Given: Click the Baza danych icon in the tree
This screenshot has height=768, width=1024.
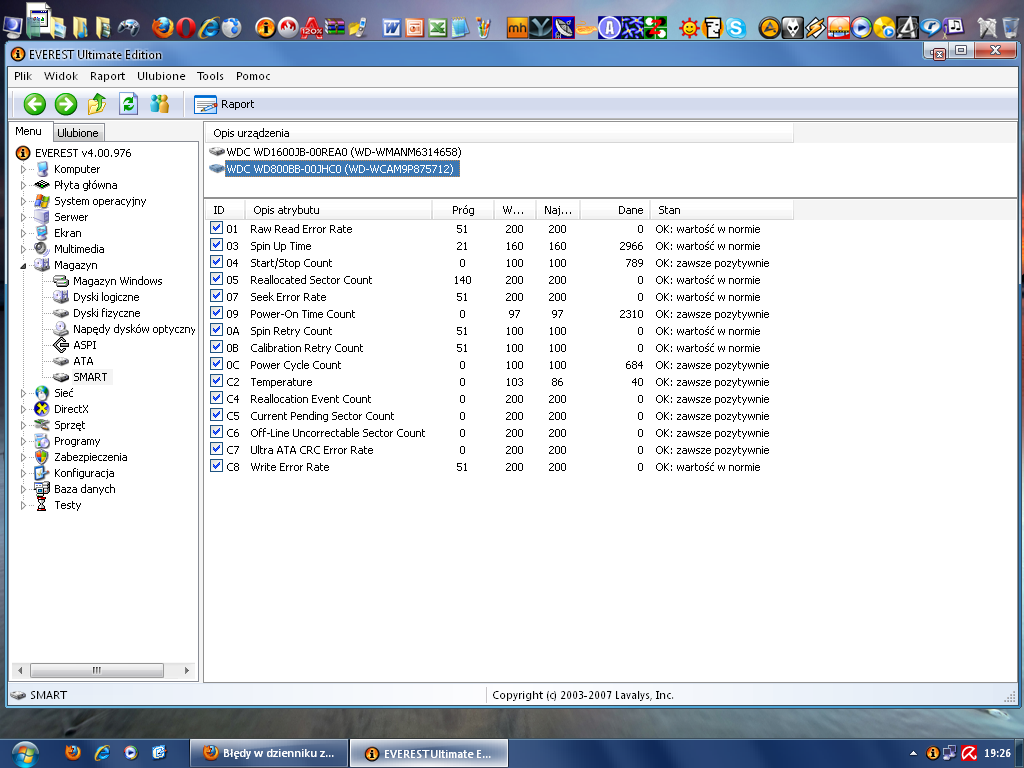Looking at the screenshot, I should tap(42, 489).
